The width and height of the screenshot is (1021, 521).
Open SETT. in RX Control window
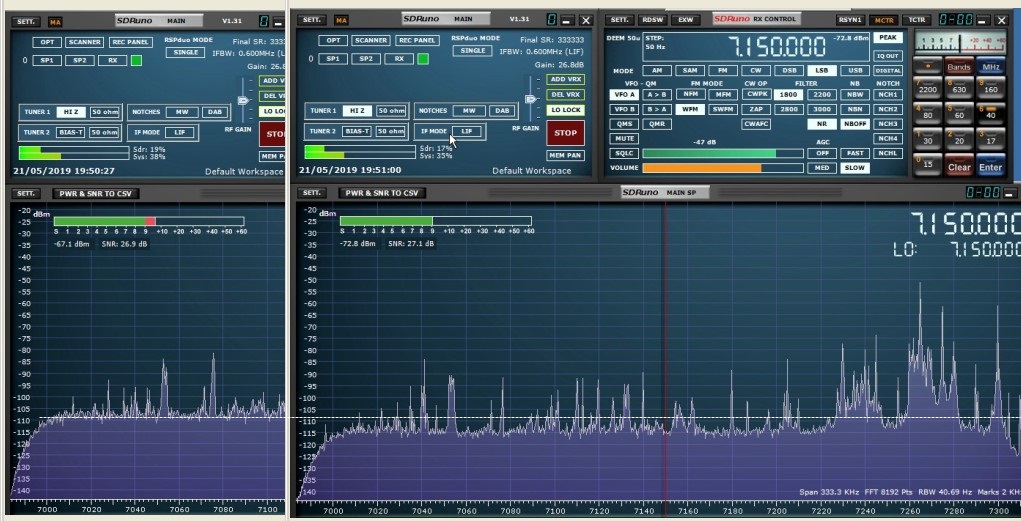(619, 20)
